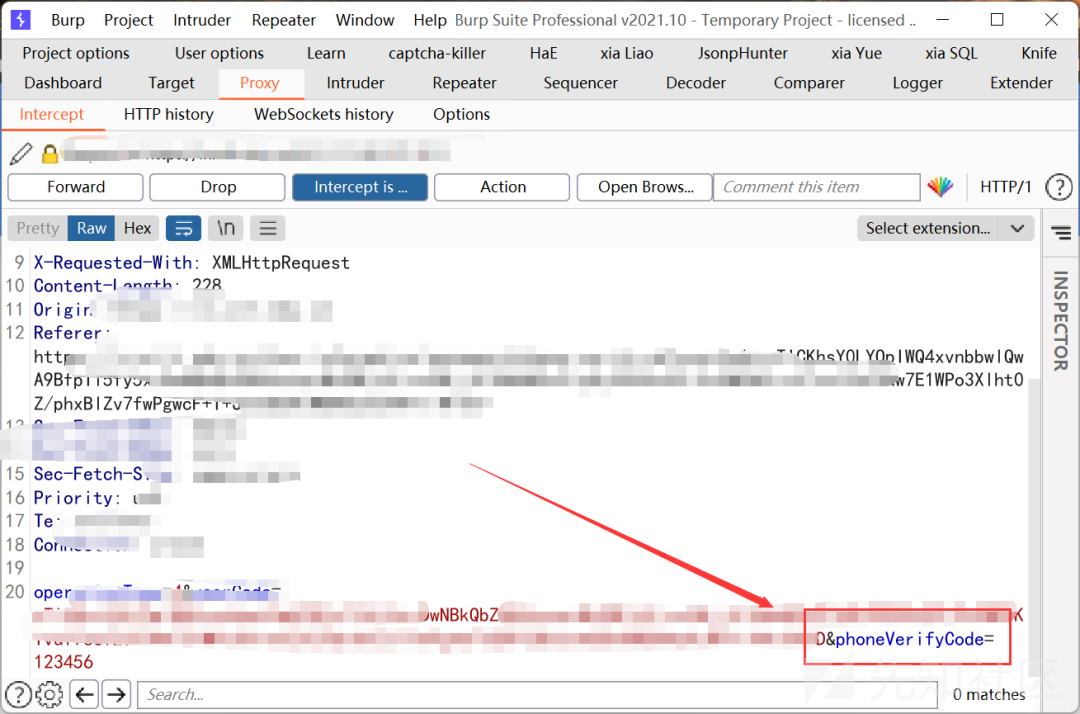Switch to Target tab
The width and height of the screenshot is (1080, 714).
(171, 83)
